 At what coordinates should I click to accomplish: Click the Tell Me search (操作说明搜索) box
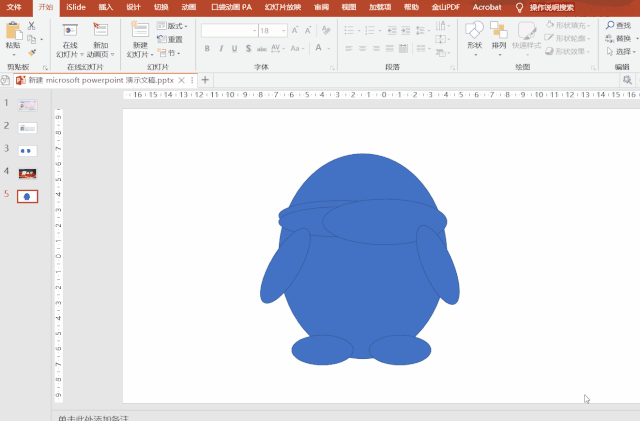coord(552,8)
